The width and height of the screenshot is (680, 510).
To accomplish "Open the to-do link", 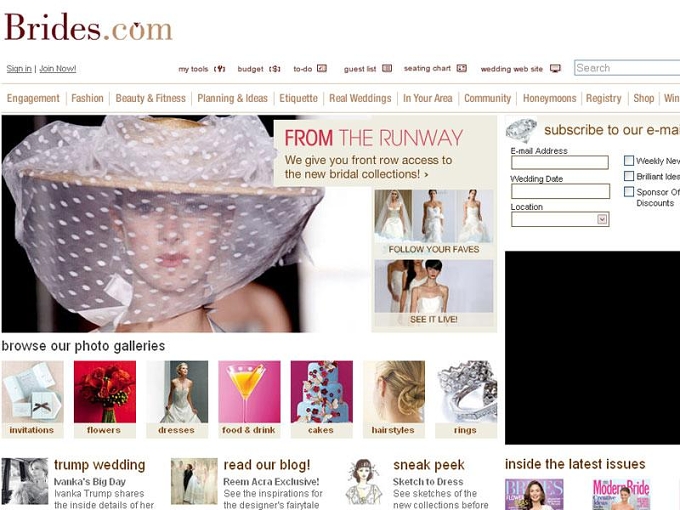I will point(303,69).
